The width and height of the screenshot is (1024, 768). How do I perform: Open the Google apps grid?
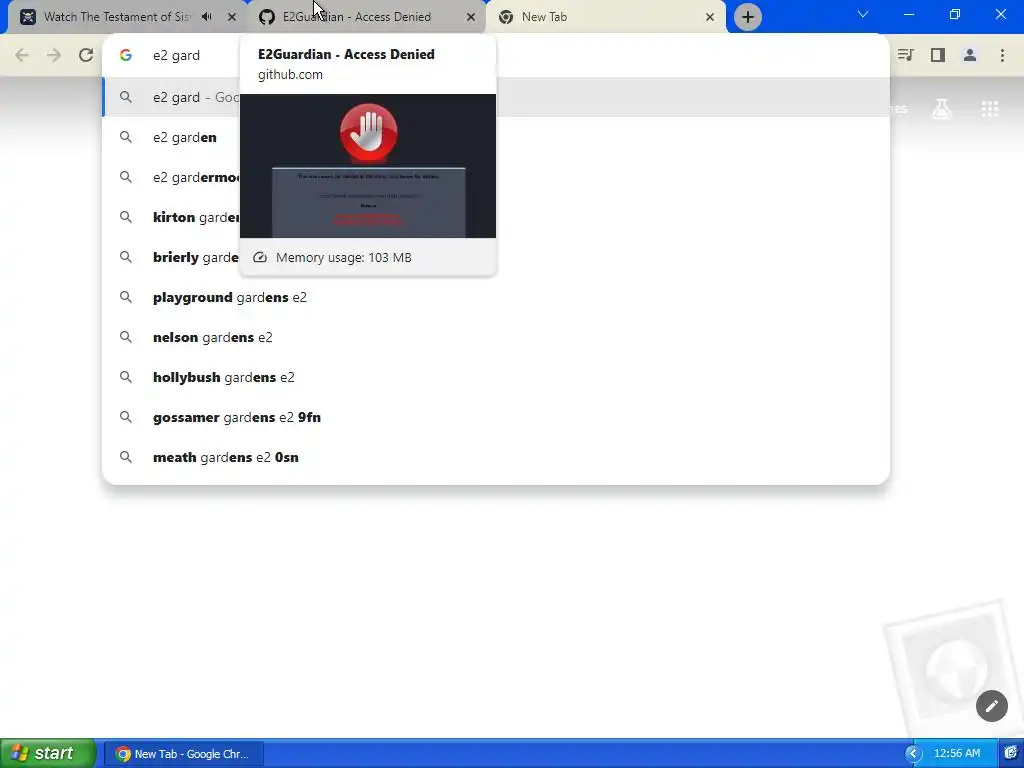coord(990,109)
